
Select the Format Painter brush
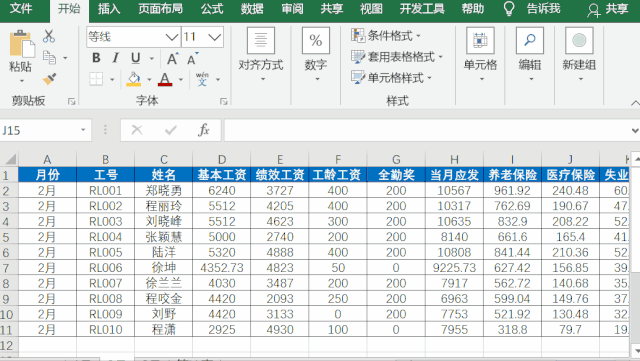(49, 79)
